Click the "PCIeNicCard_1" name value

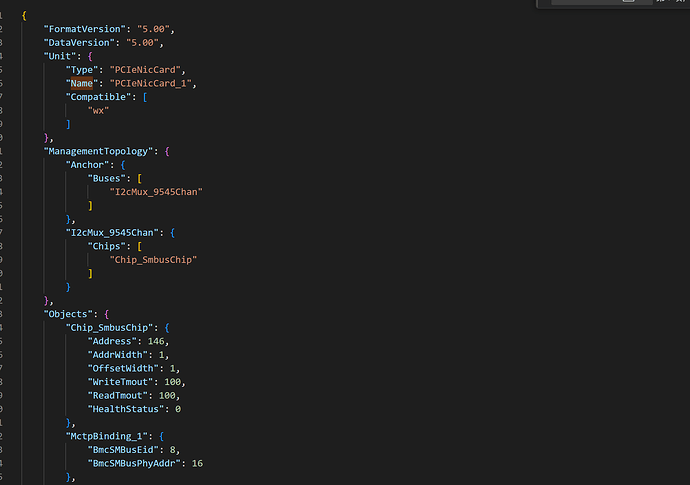(x=153, y=83)
